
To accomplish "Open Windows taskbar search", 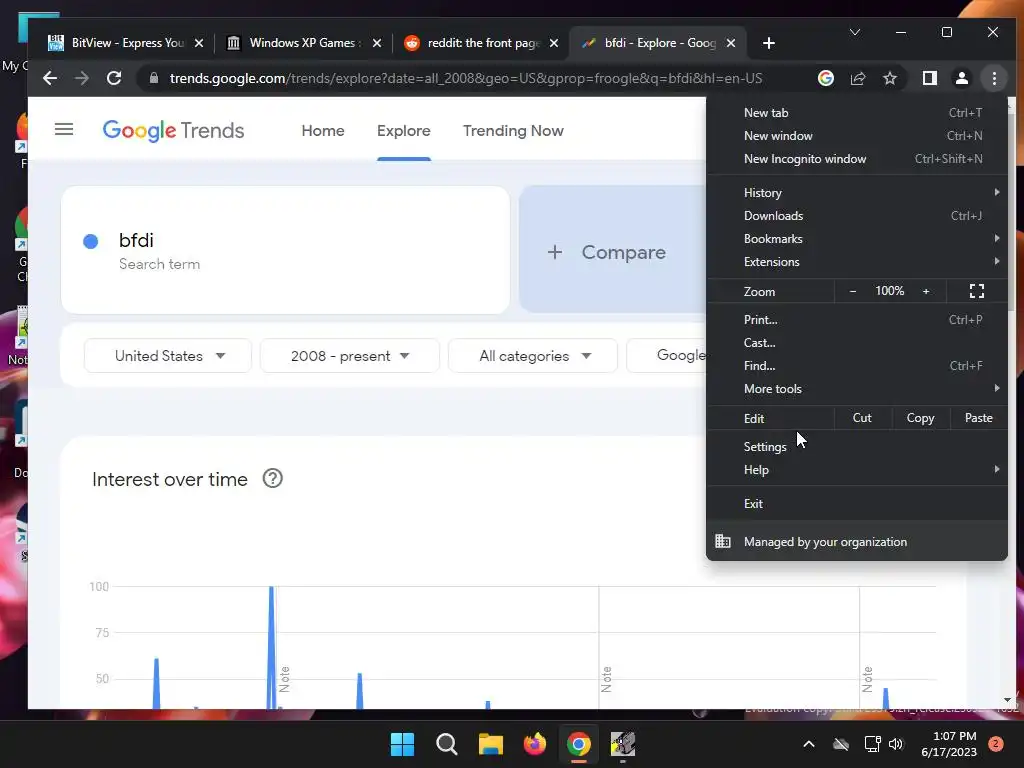I will click(x=447, y=744).
